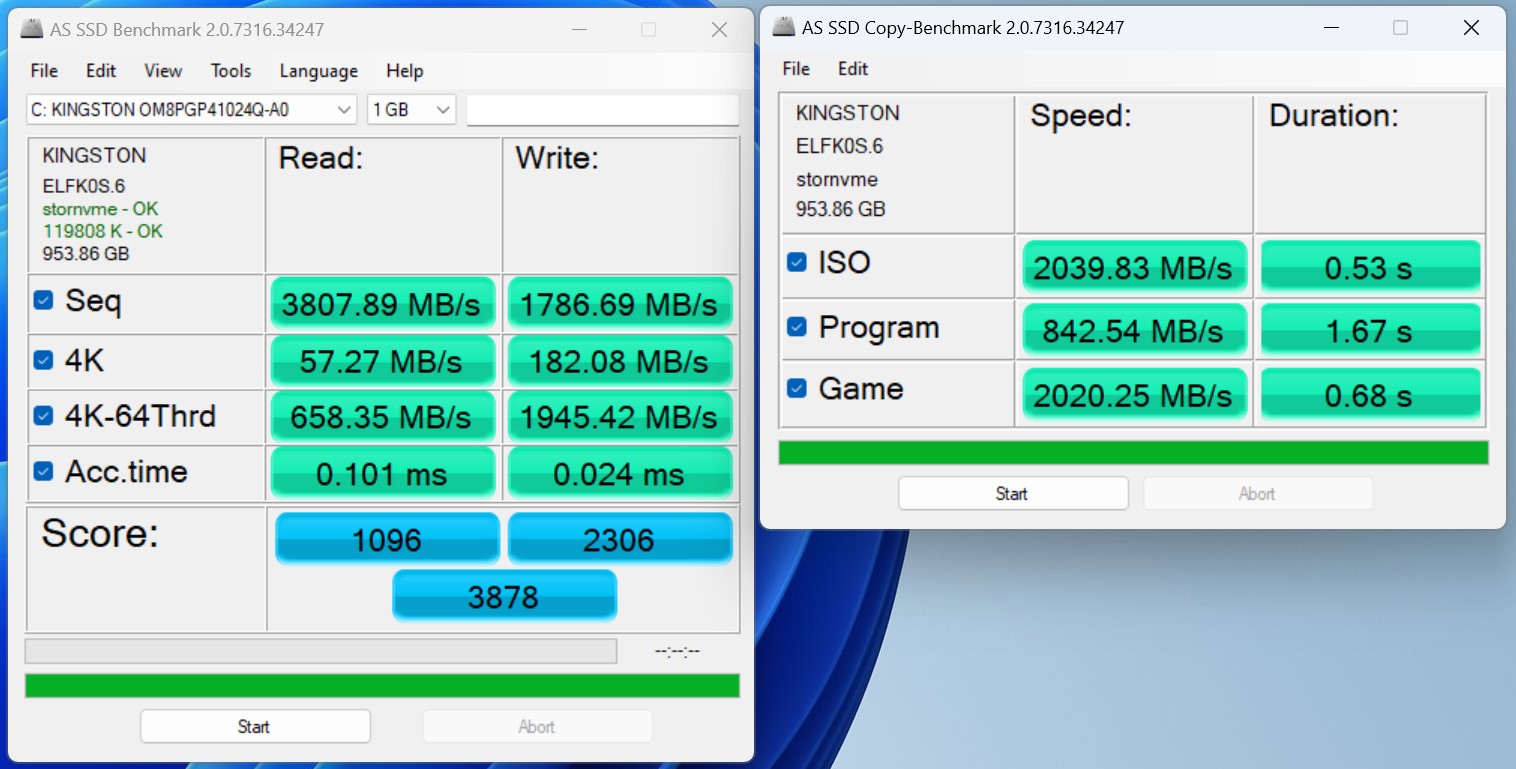Click the AS SSD Benchmark title bar icon
The height and width of the screenshot is (769, 1516).
[x=33, y=30]
